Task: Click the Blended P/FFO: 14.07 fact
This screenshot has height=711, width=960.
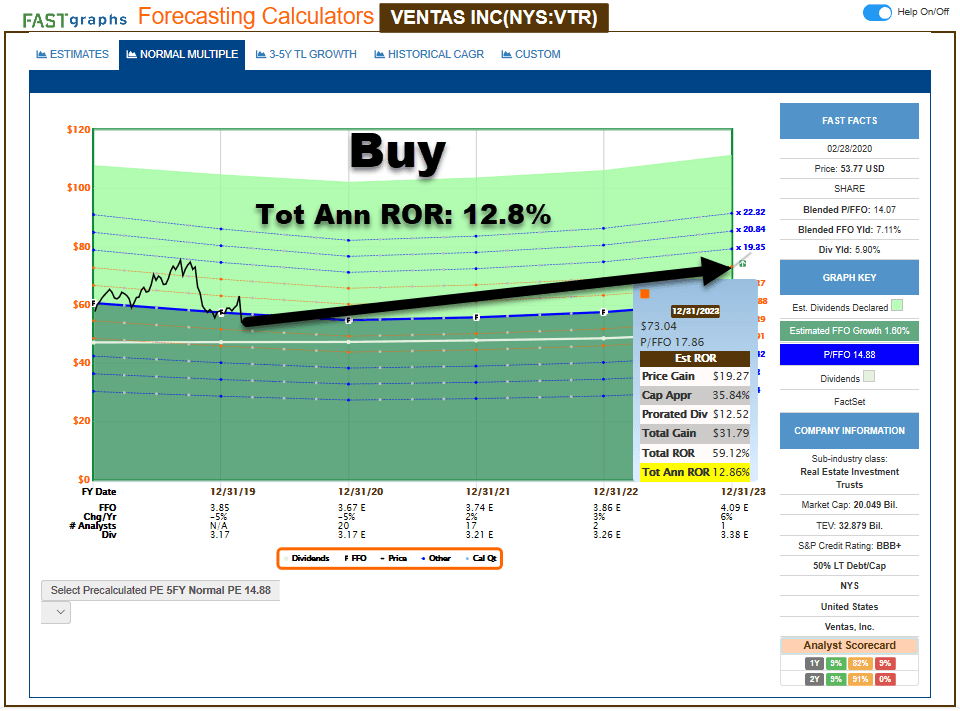Action: coord(849,209)
